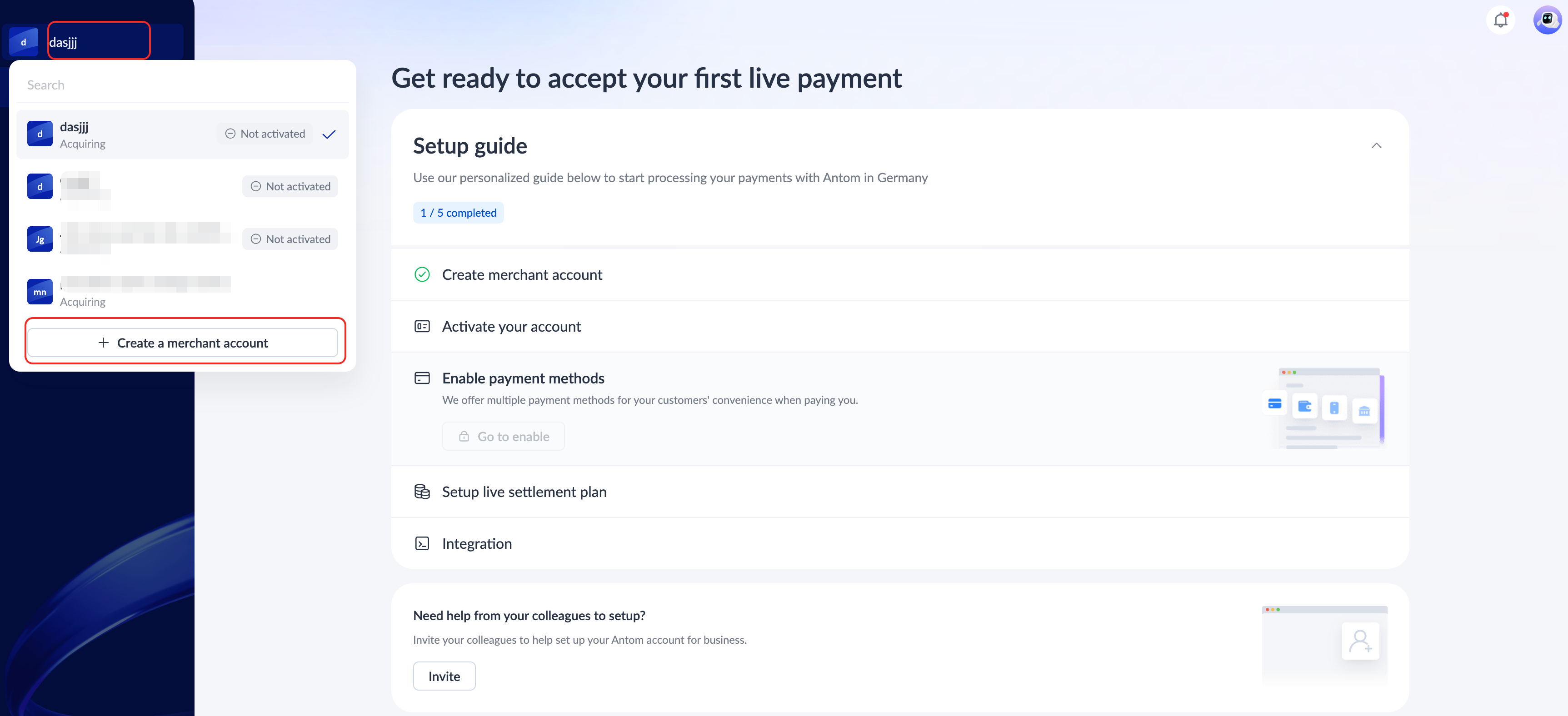The image size is (1568, 716).
Task: Select the checked dasjjj Acquiring account
Action: coord(183,134)
